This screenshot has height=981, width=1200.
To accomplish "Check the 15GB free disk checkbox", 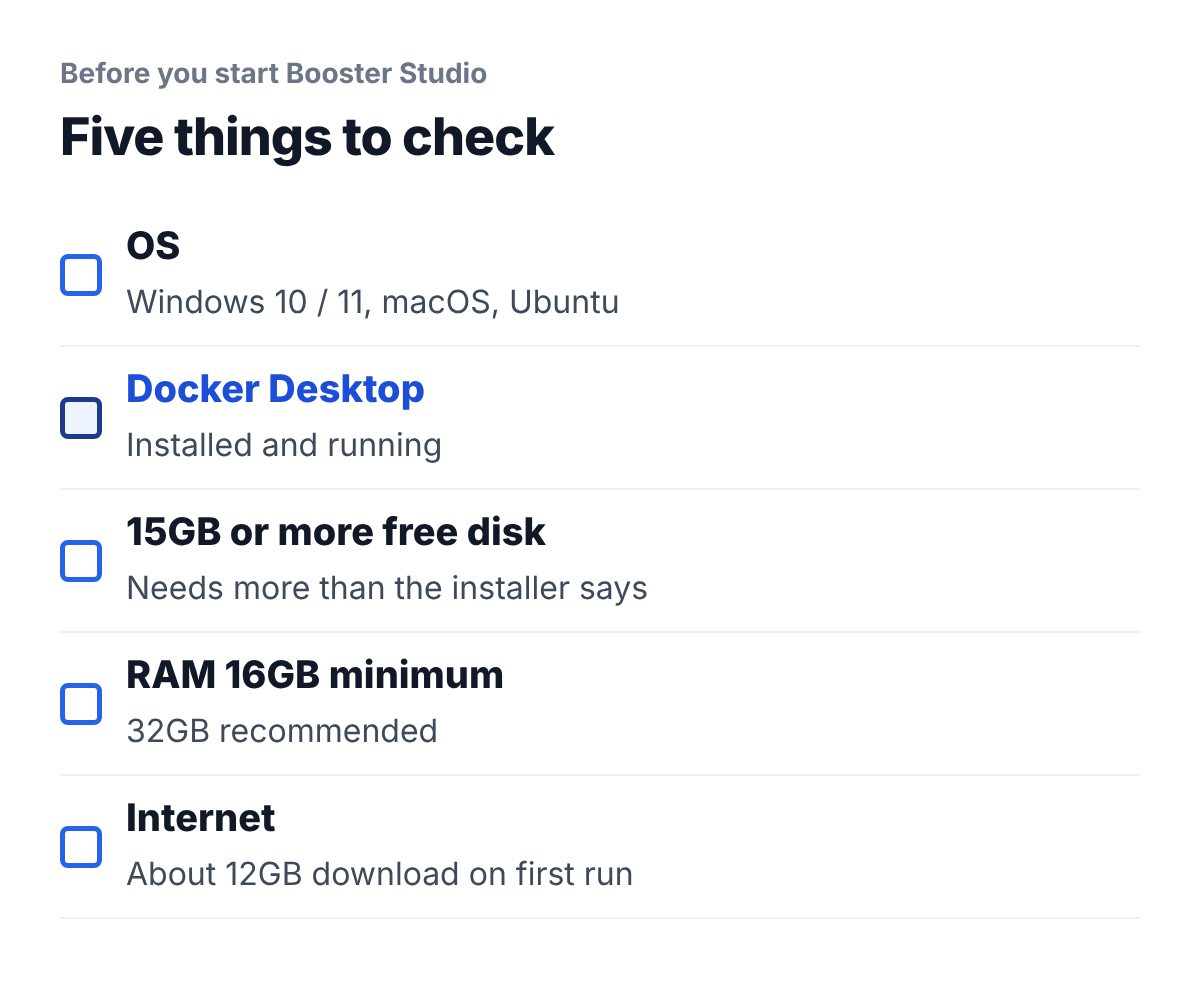I will (81, 561).
